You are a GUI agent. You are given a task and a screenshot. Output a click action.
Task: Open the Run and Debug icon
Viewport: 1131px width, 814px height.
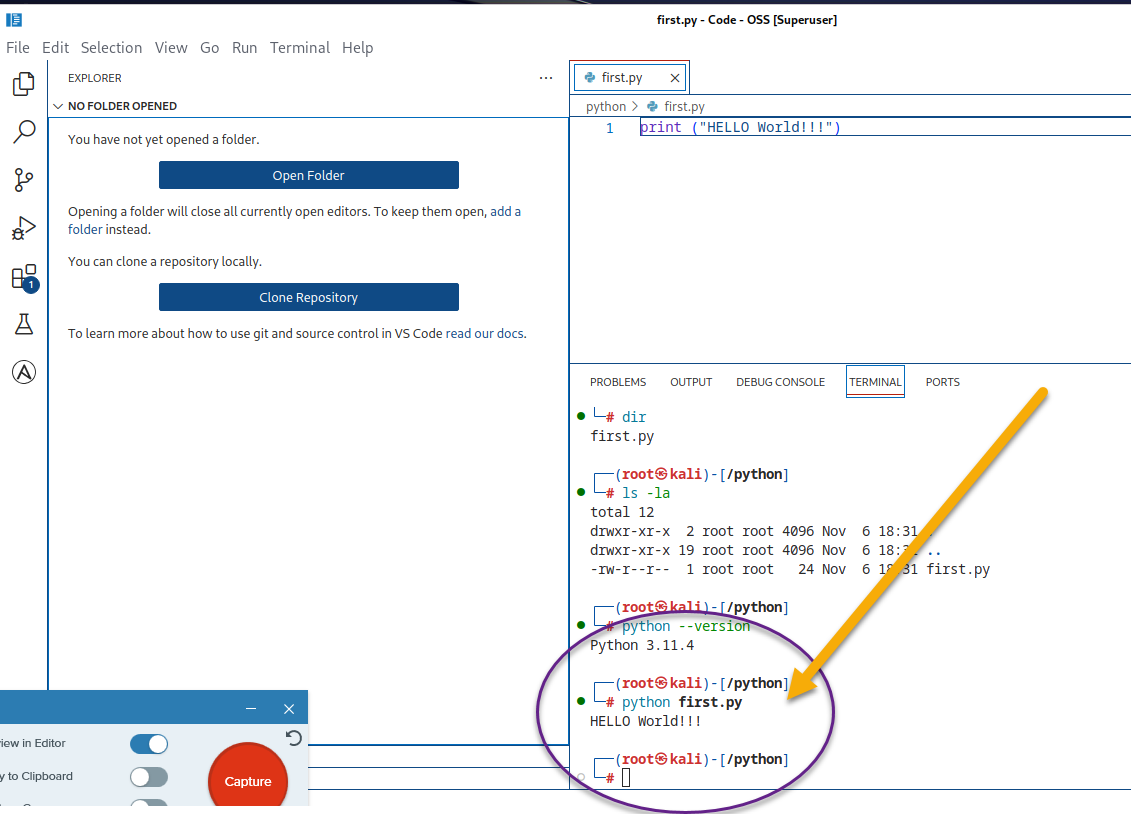click(x=24, y=228)
